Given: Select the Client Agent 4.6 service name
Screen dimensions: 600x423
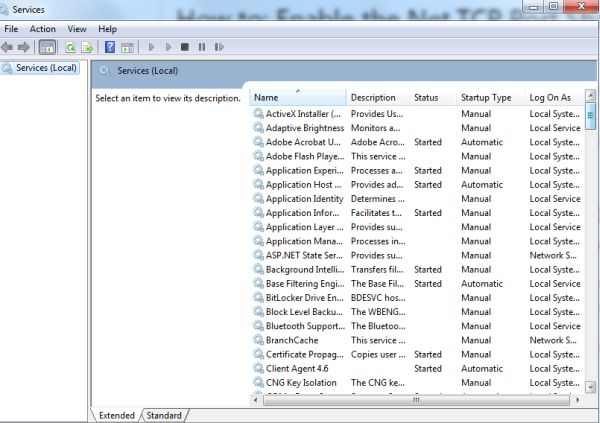Looking at the screenshot, I should pyautogui.click(x=297, y=369).
